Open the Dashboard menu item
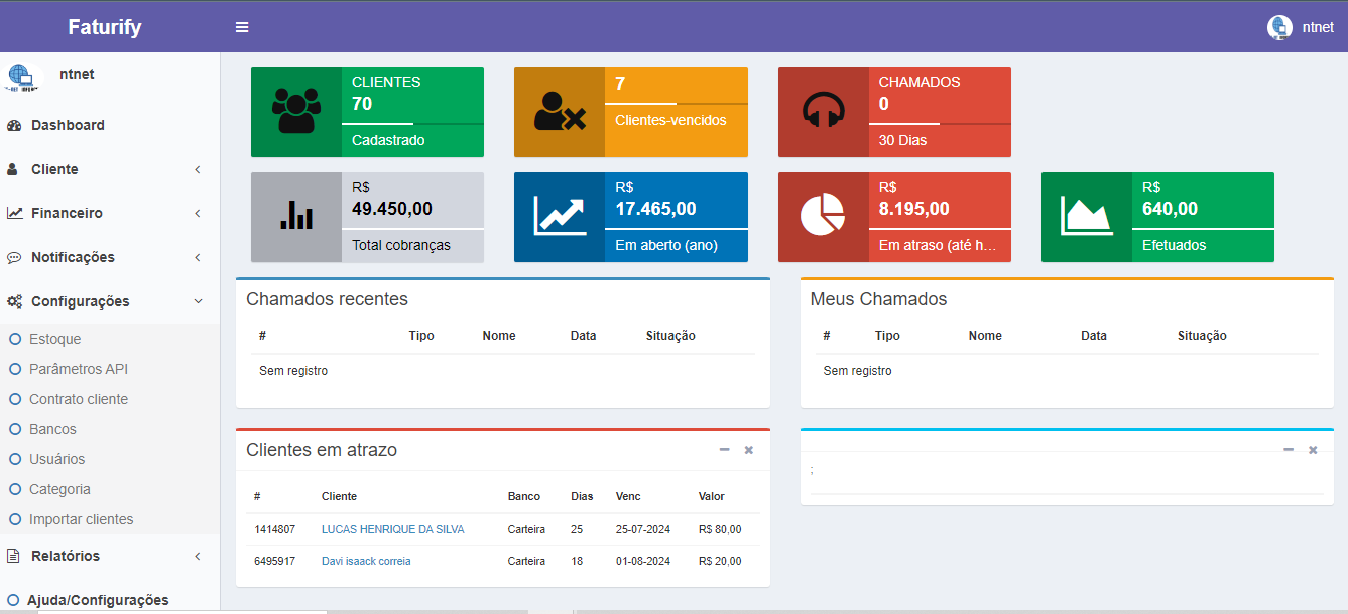Screen dimensions: 1348x614 click(68, 125)
